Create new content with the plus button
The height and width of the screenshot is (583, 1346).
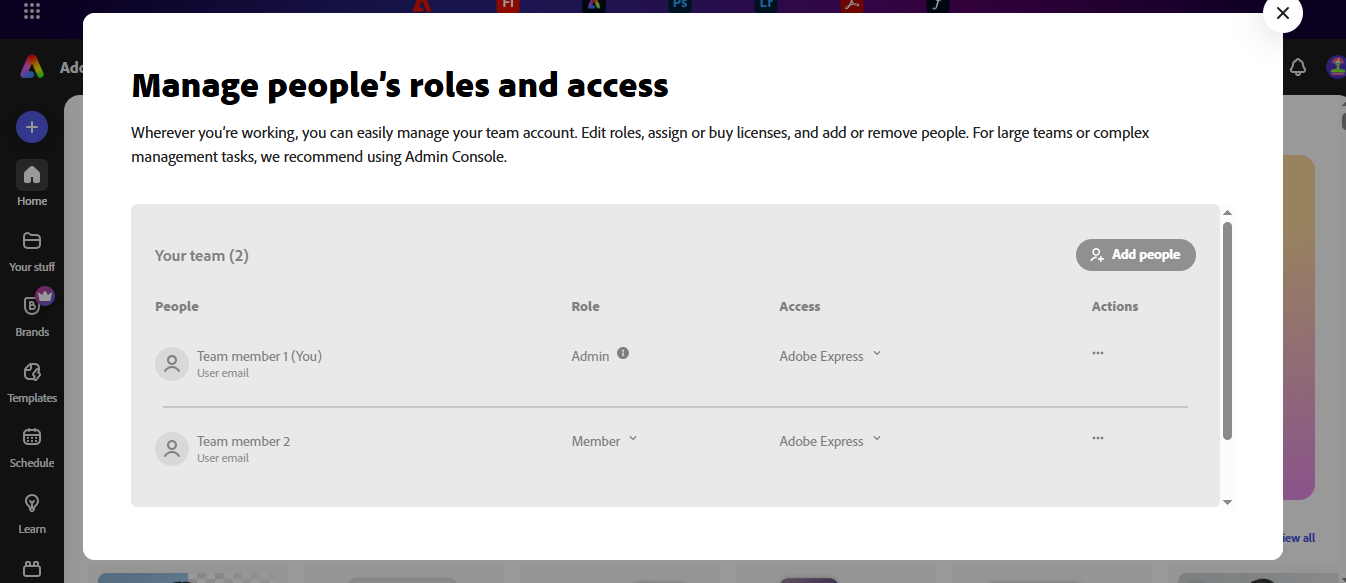(x=31, y=127)
